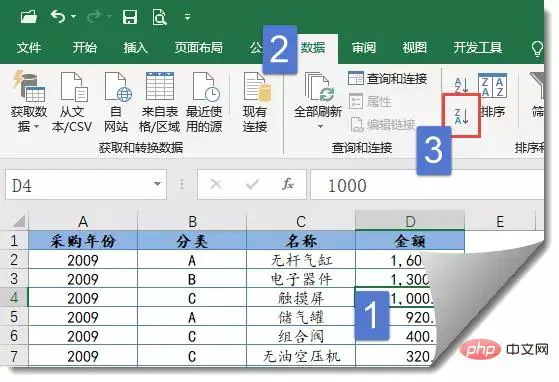Expand the 全部刷新 dropdown arrow
Image resolution: width=559 pixels, height=382 pixels.
tap(320, 126)
